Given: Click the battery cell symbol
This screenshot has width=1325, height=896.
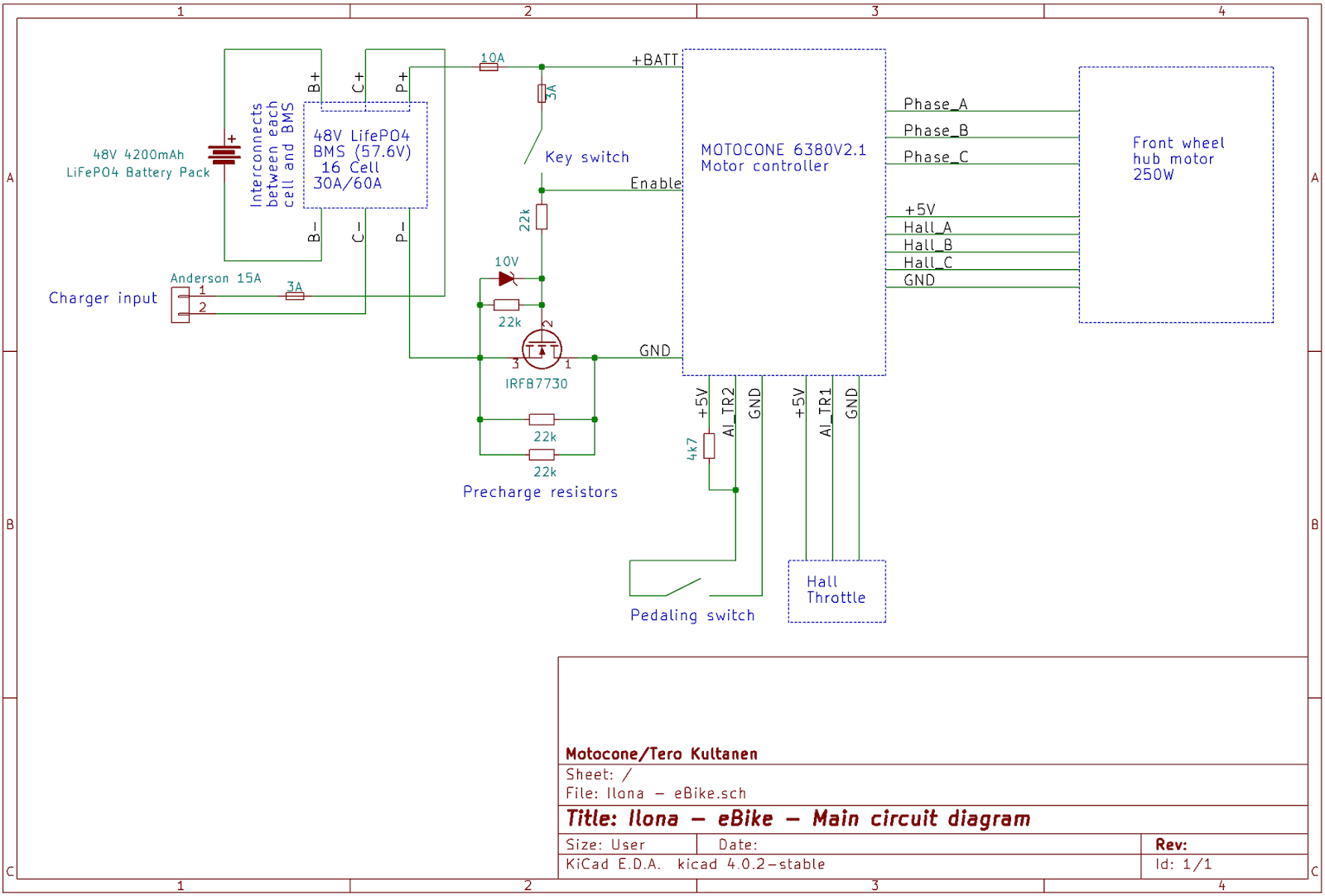Looking at the screenshot, I should [224, 155].
